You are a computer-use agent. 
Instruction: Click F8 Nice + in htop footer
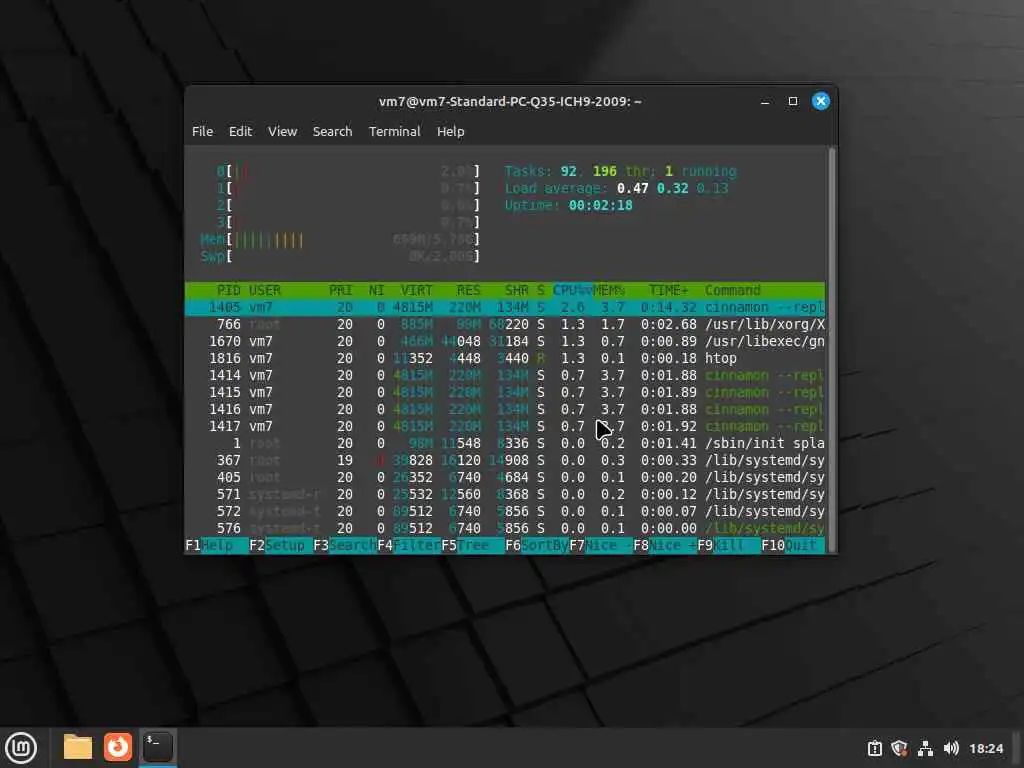tap(665, 545)
